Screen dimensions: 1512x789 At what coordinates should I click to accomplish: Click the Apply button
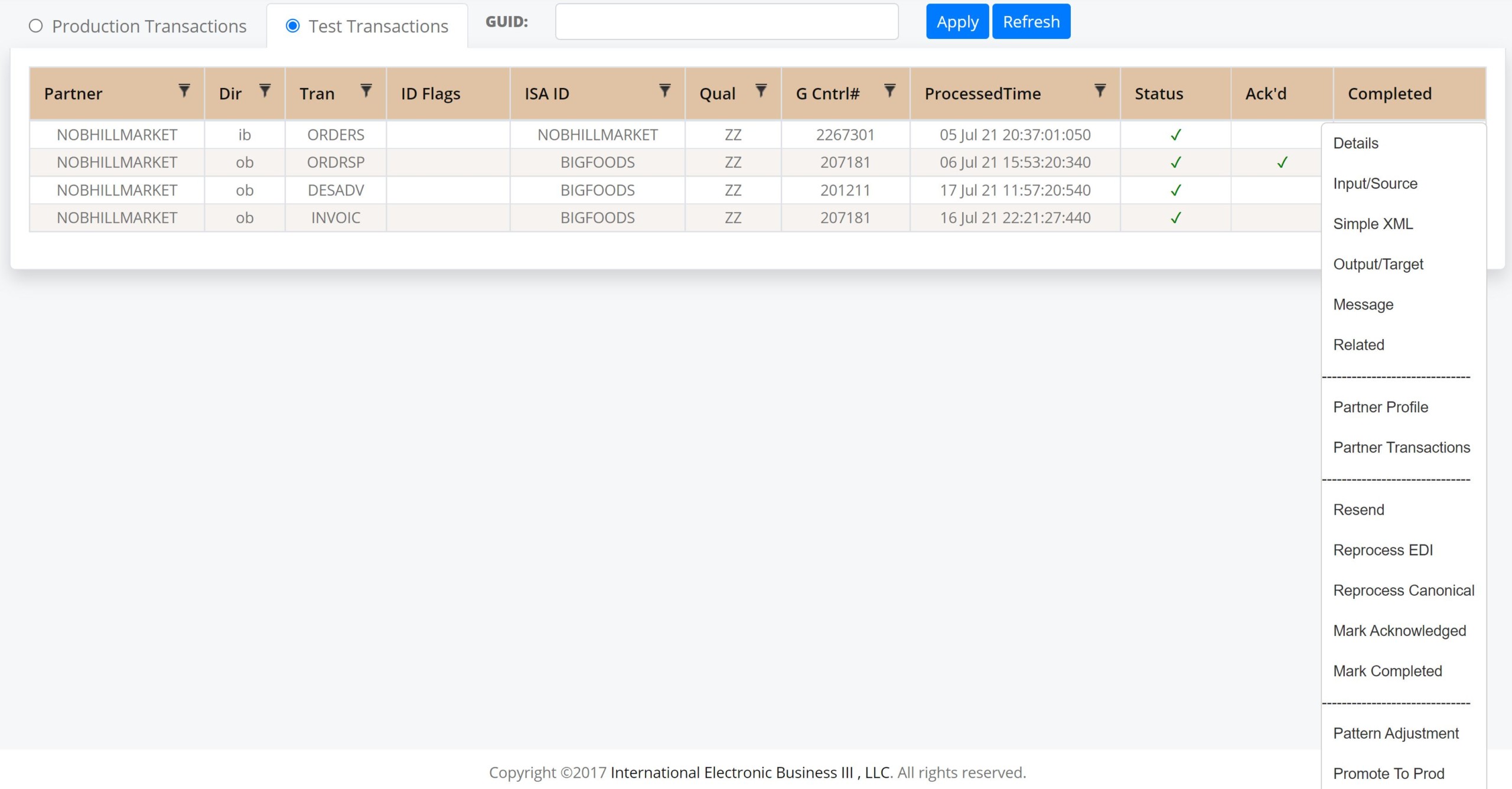957,21
